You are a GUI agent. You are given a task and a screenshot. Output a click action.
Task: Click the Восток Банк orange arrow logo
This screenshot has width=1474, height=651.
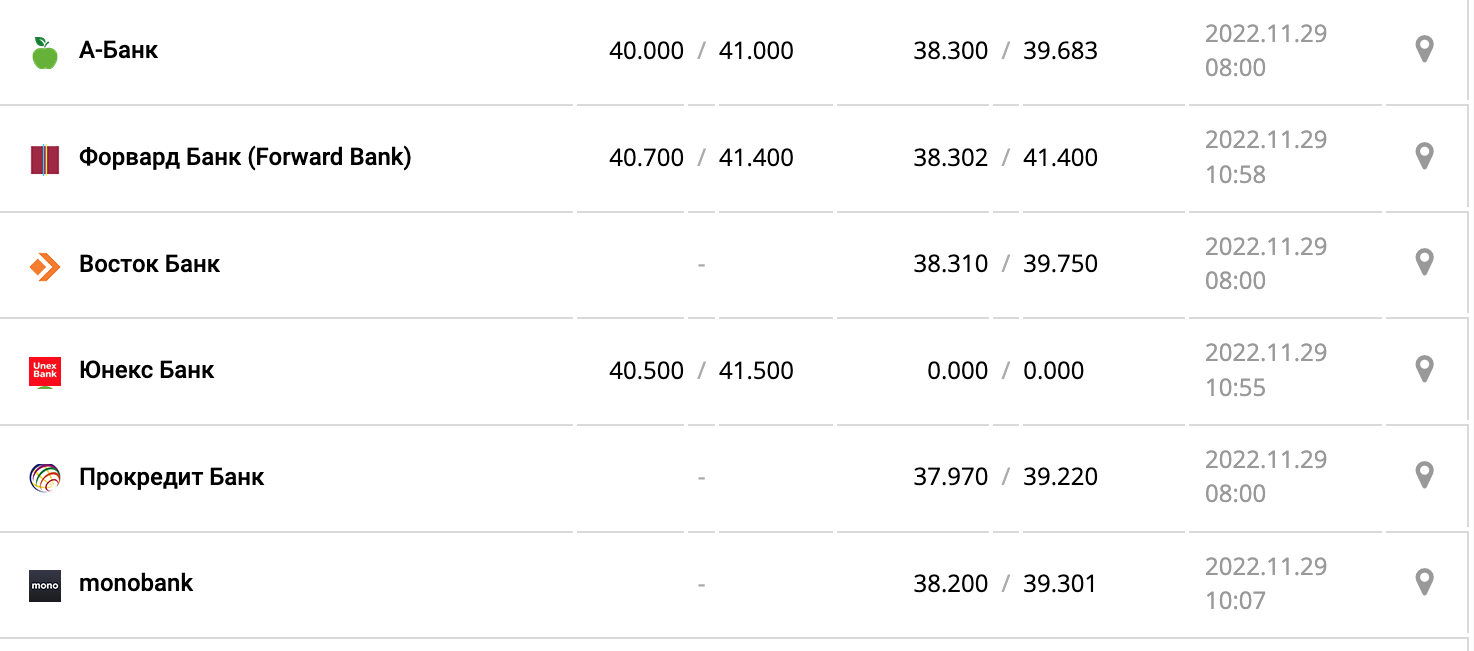tap(44, 266)
